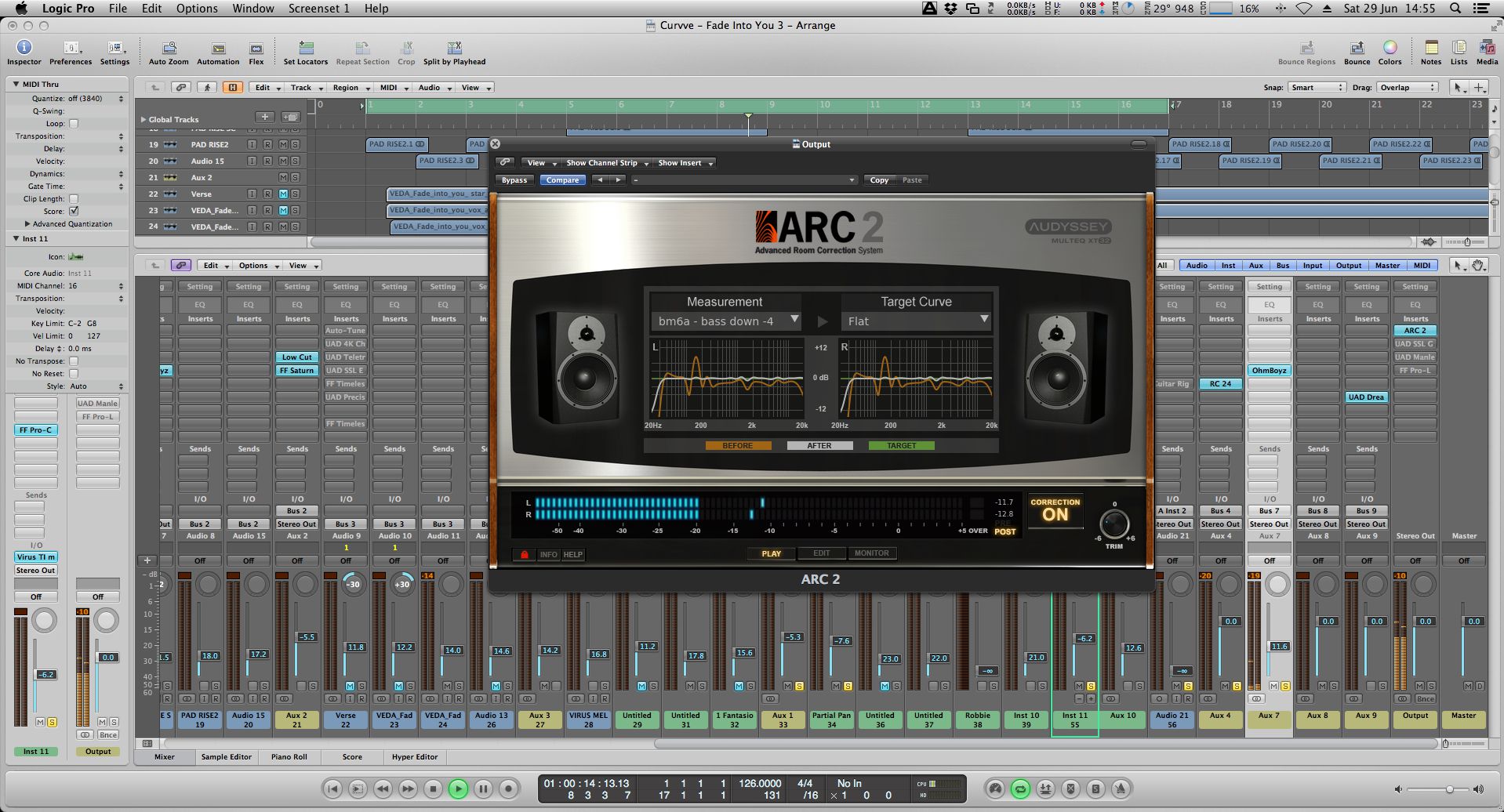The width and height of the screenshot is (1504, 812).
Task: Click the transport Pause button
Action: (483, 788)
